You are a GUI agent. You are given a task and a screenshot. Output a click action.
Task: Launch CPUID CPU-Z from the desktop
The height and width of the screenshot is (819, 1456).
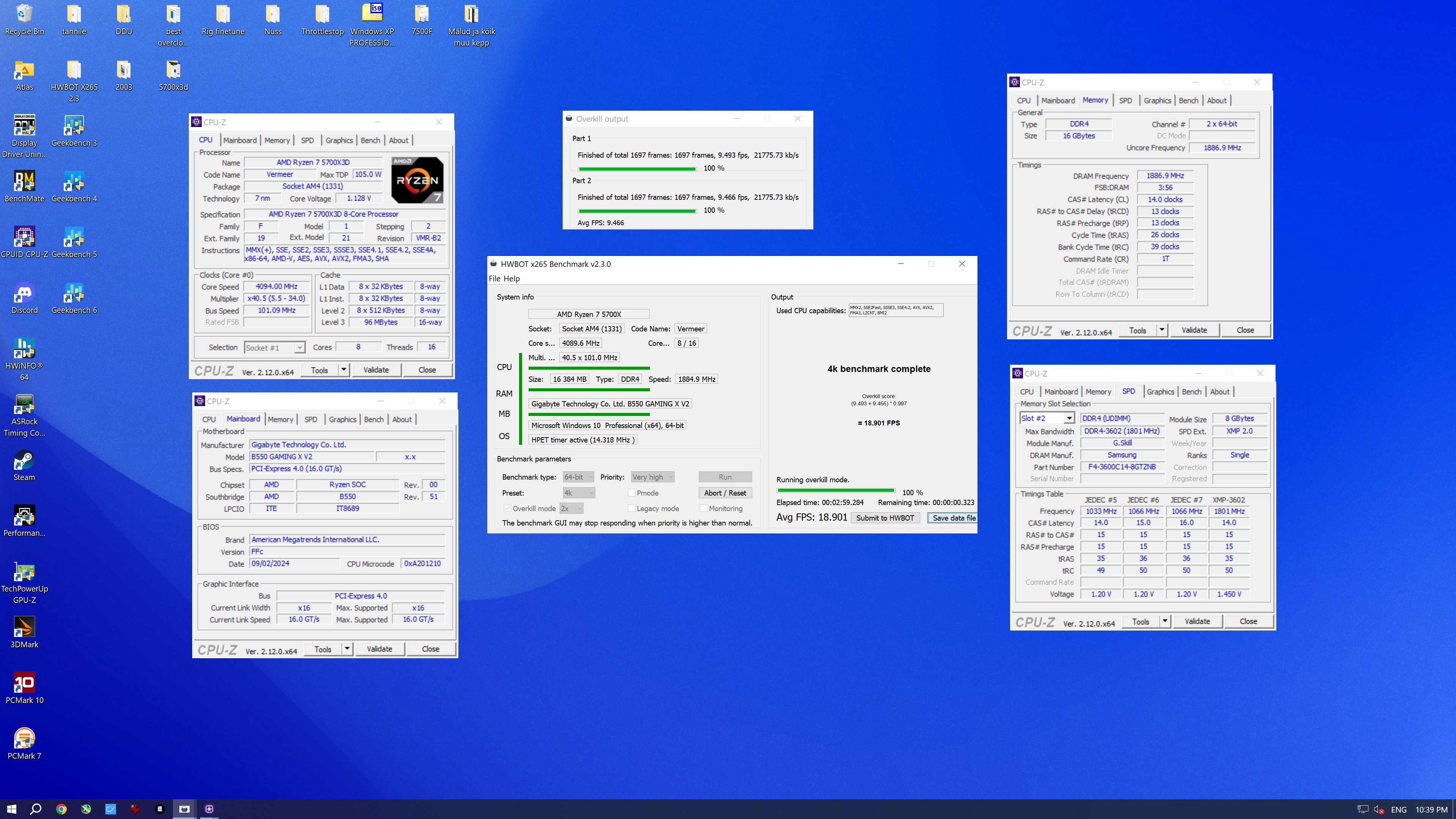[x=24, y=243]
